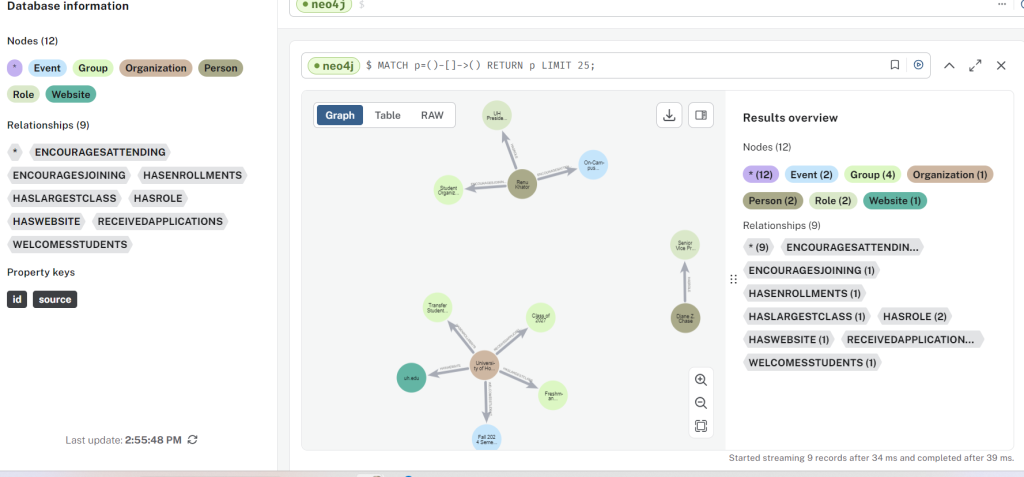
Task: Click the source property key
Action: (55, 299)
